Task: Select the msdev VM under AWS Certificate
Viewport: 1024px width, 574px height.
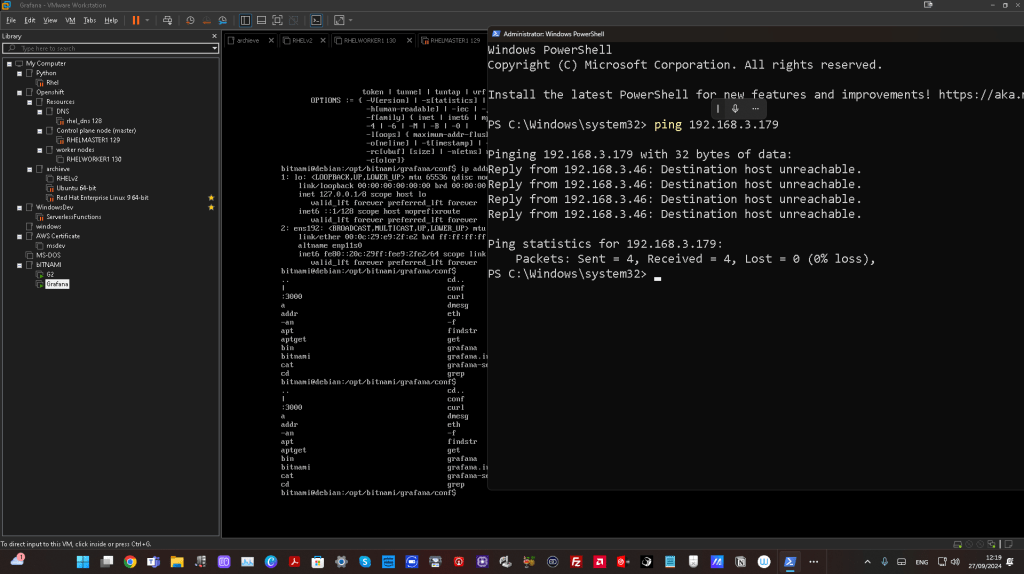Action: pyautogui.click(x=56, y=246)
